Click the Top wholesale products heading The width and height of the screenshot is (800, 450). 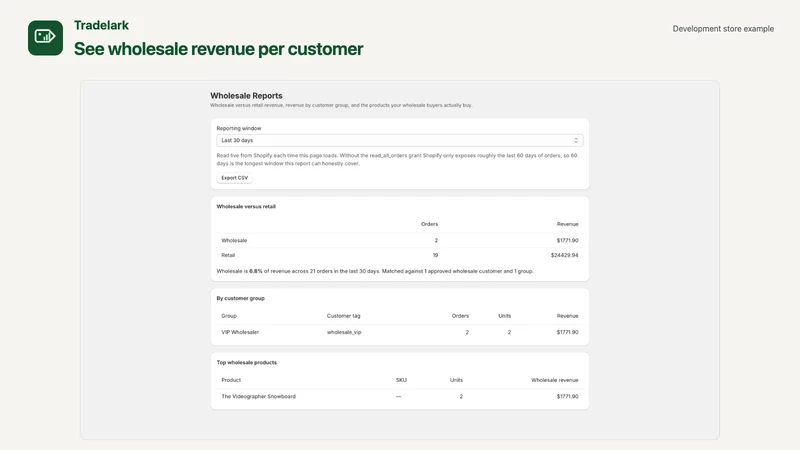coord(246,363)
